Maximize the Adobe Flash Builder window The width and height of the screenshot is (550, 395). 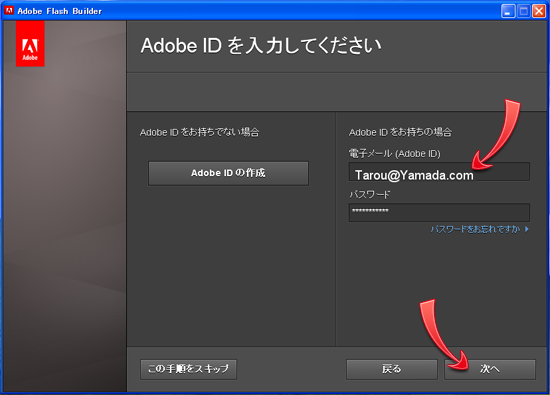(x=523, y=11)
